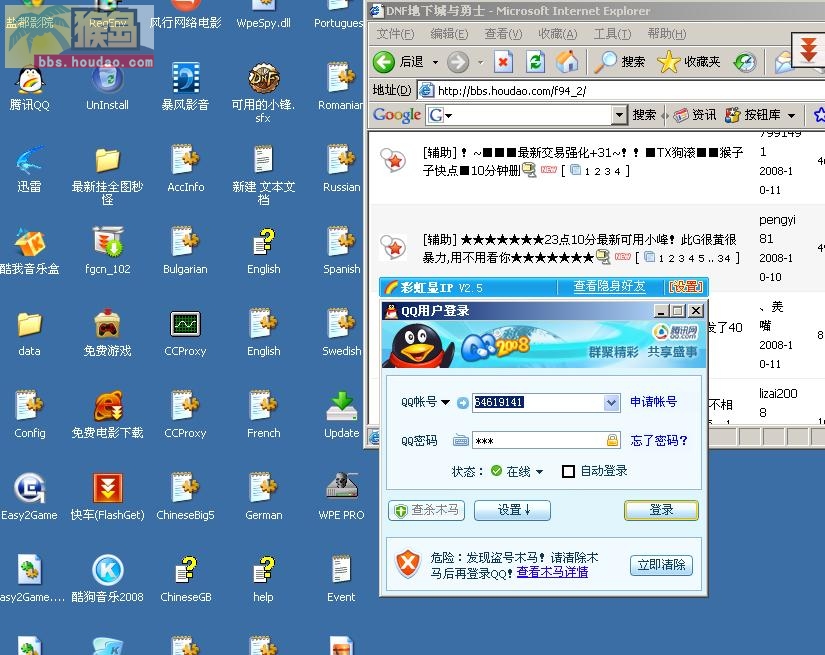Open the 申请帐号 link
This screenshot has height=655, width=825.
(x=653, y=402)
